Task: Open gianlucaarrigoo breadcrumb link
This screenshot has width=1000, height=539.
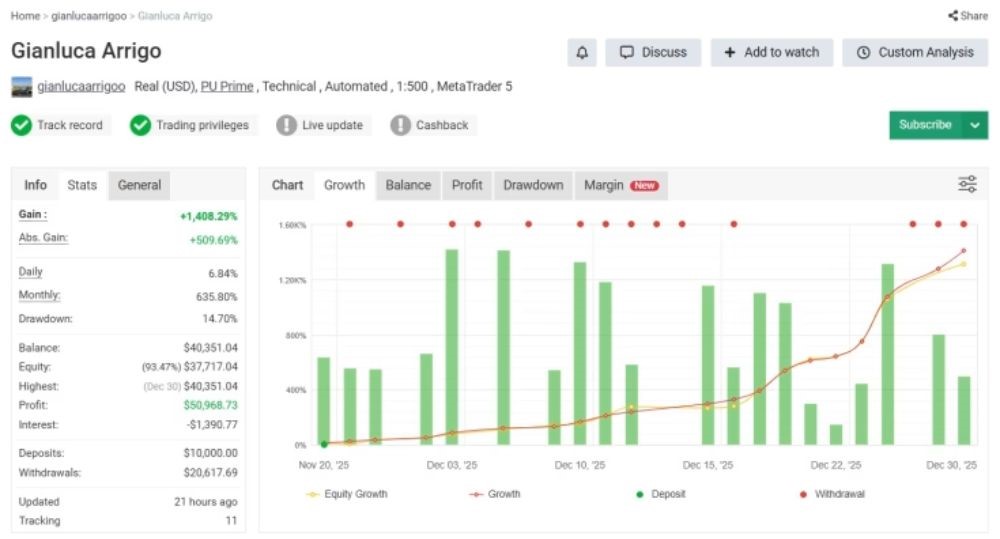Action: (89, 15)
